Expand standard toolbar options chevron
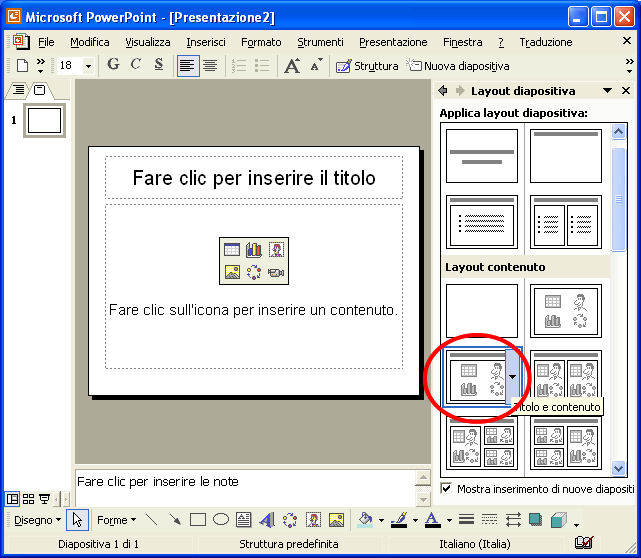This screenshot has width=641, height=558. click(x=40, y=65)
